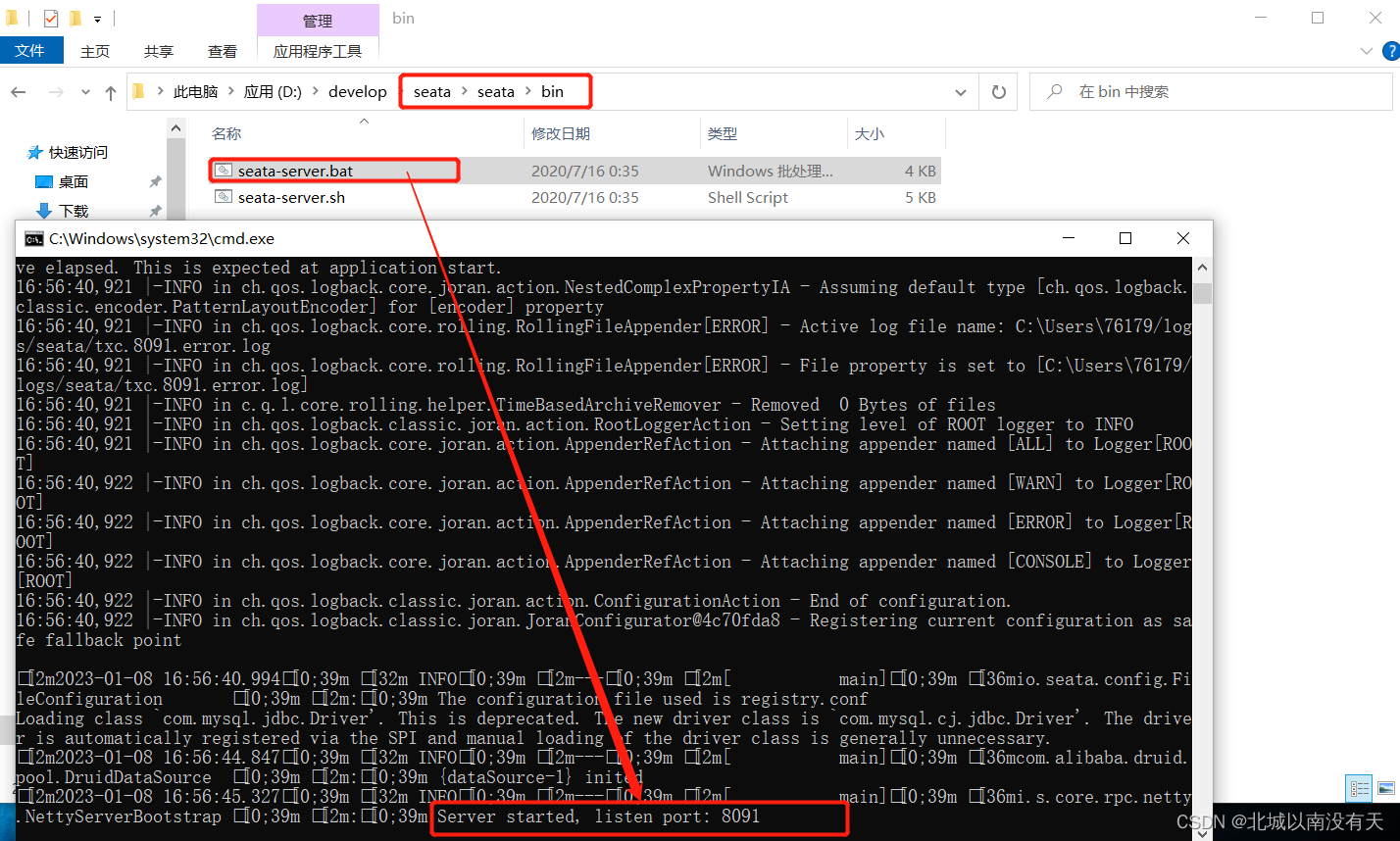Sort files by 修改日期 column
Viewport: 1400px width, 841px height.
[561, 133]
